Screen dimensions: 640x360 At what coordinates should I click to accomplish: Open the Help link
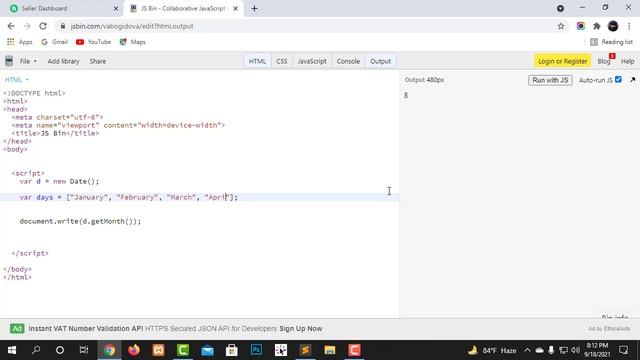pos(627,61)
